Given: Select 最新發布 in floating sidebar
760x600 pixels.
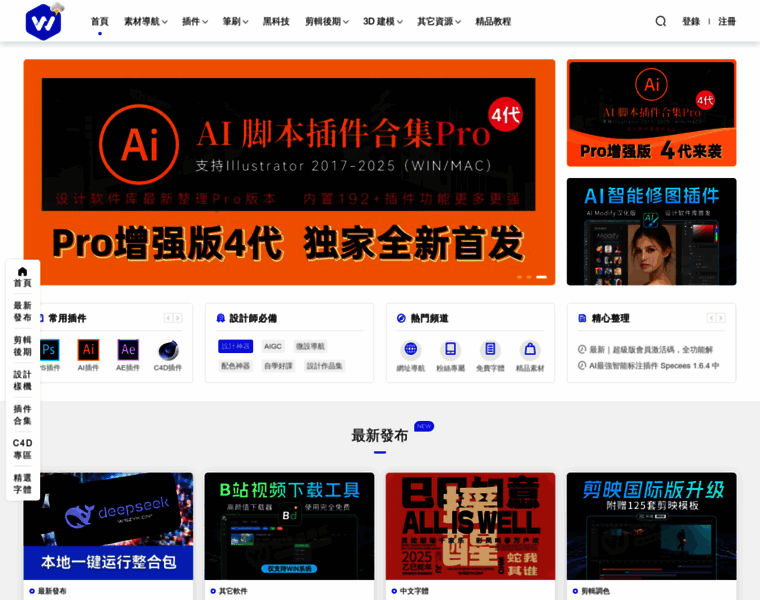Looking at the screenshot, I should 22,311.
